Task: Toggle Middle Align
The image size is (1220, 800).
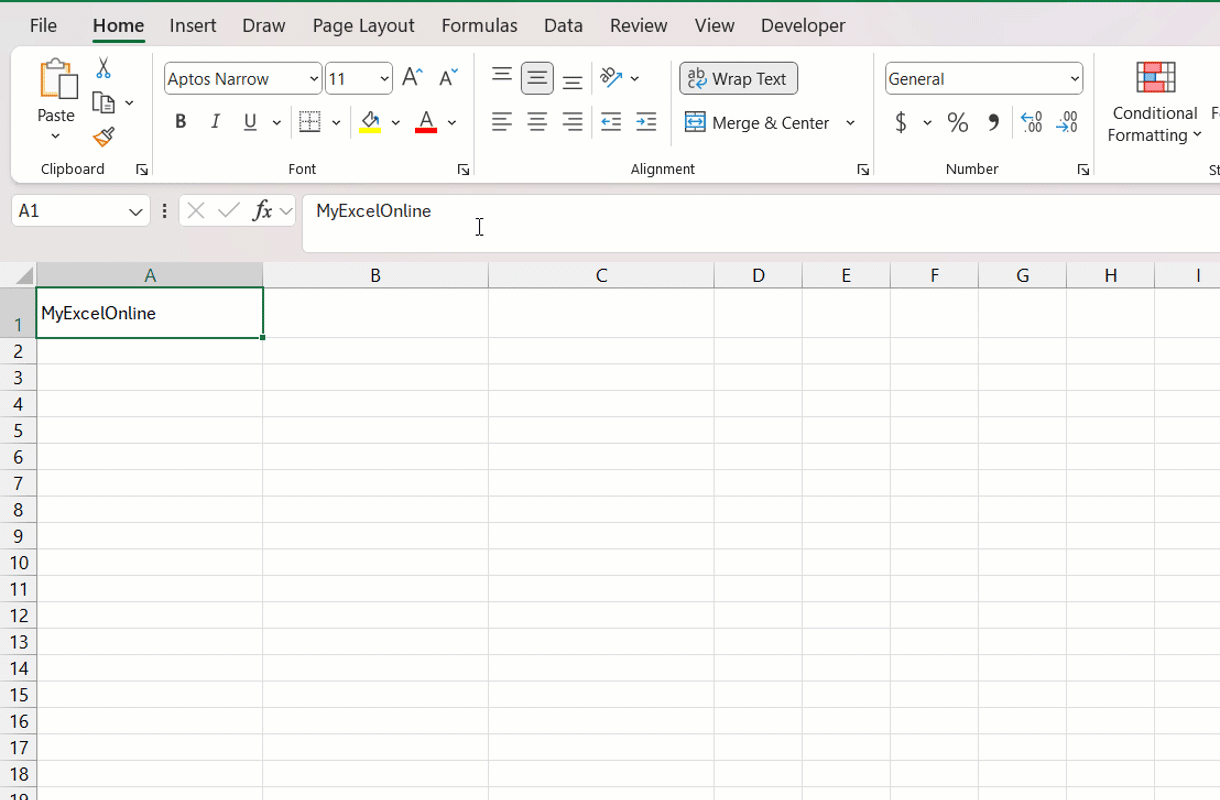Action: click(x=537, y=78)
